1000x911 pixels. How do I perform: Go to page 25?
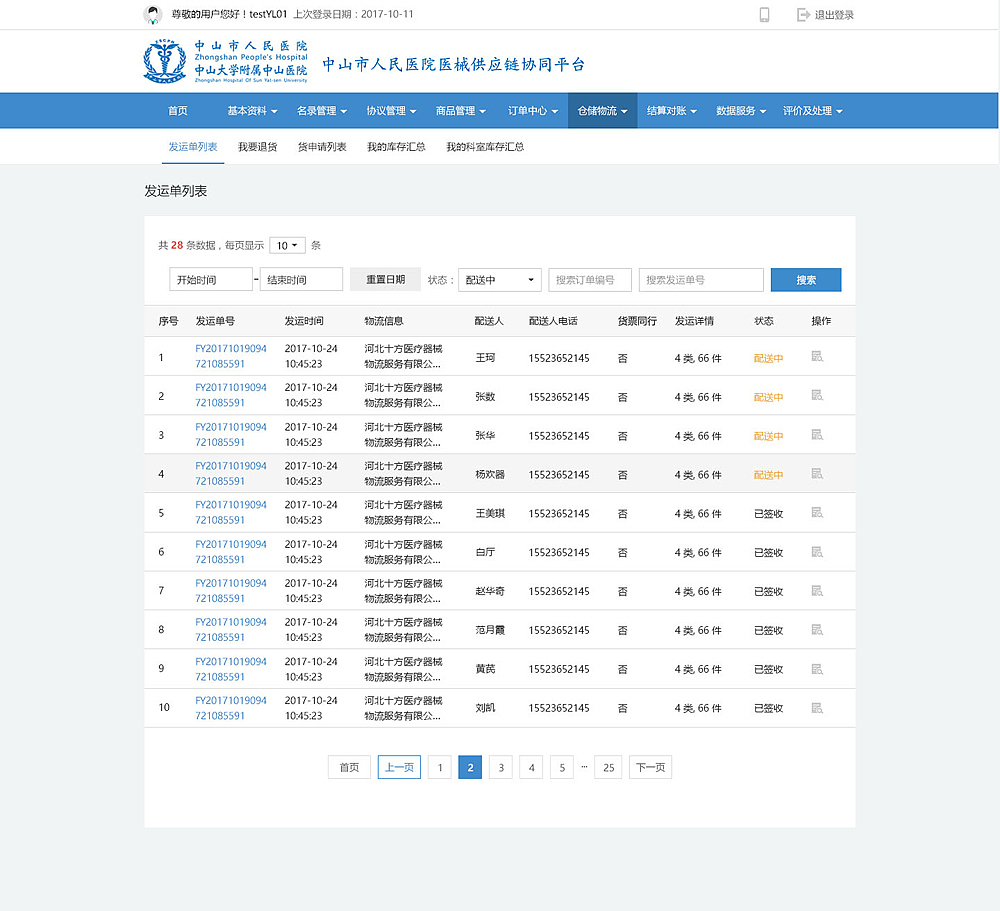click(x=608, y=767)
